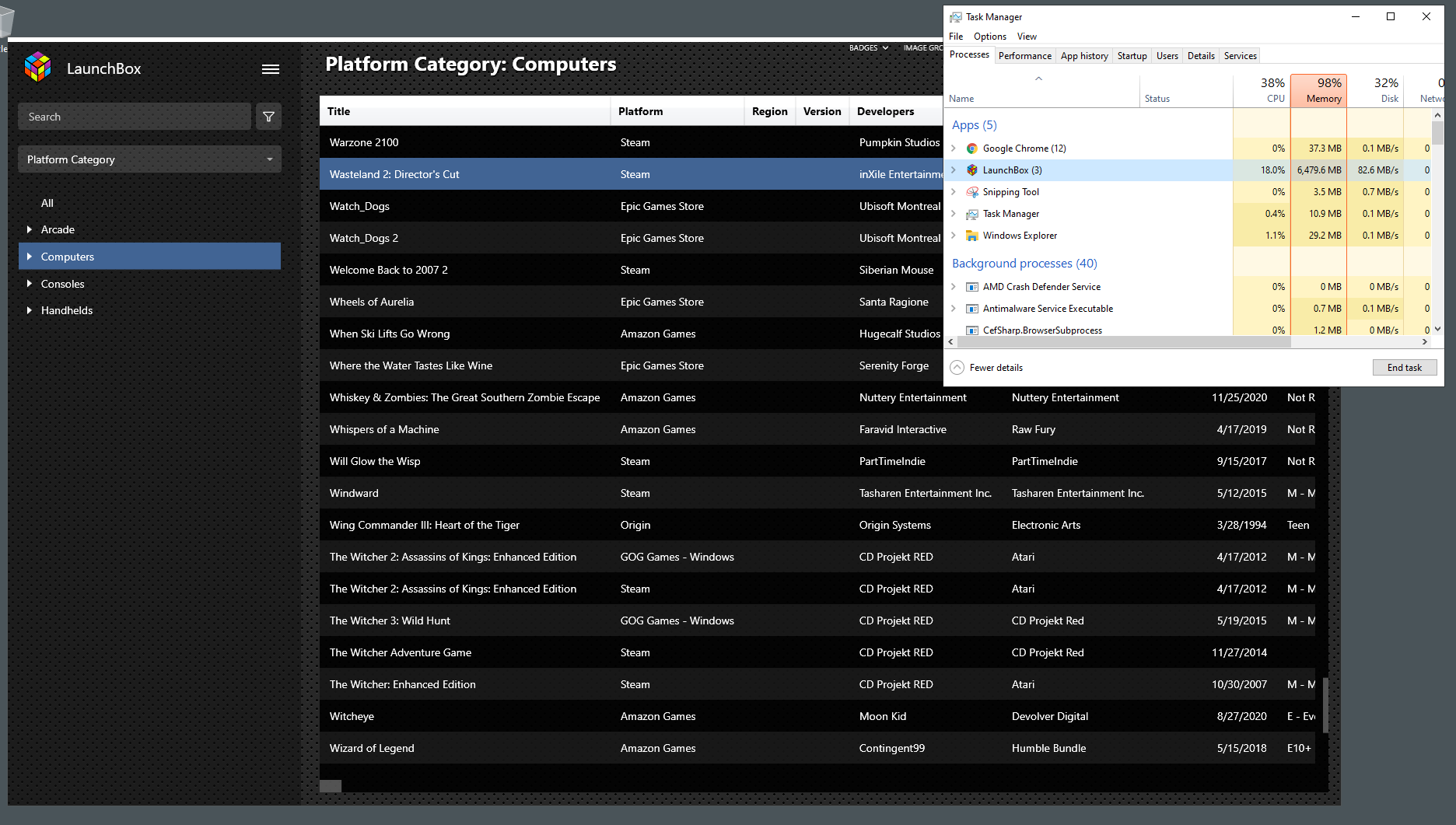Click the Apps (5) group heading
The image size is (1456, 825).
click(x=974, y=125)
